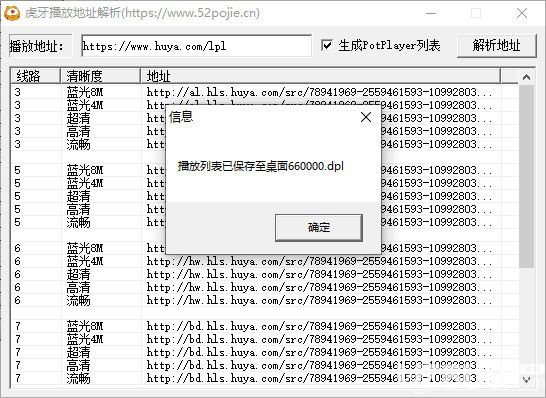
Task: Click the bd.hls.huya.com address in line 7 流畅 row
Action: [x=320, y=379]
